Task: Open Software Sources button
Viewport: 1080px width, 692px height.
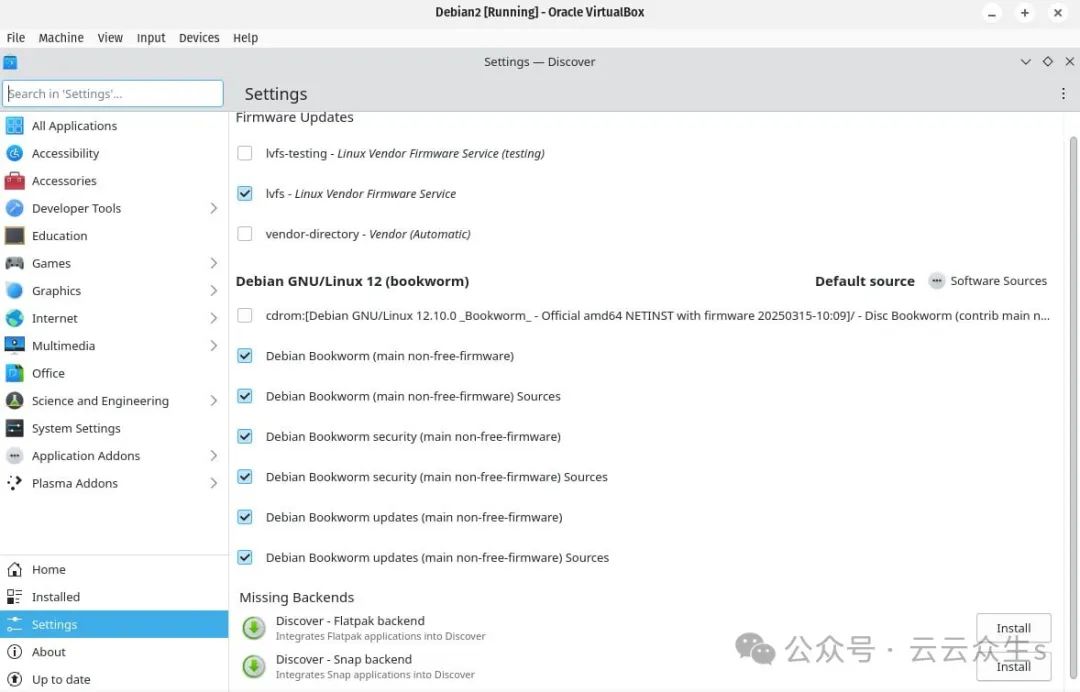Action: tap(988, 281)
